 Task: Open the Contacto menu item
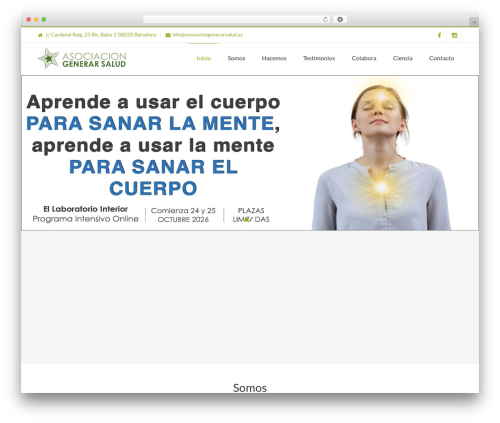tap(441, 58)
